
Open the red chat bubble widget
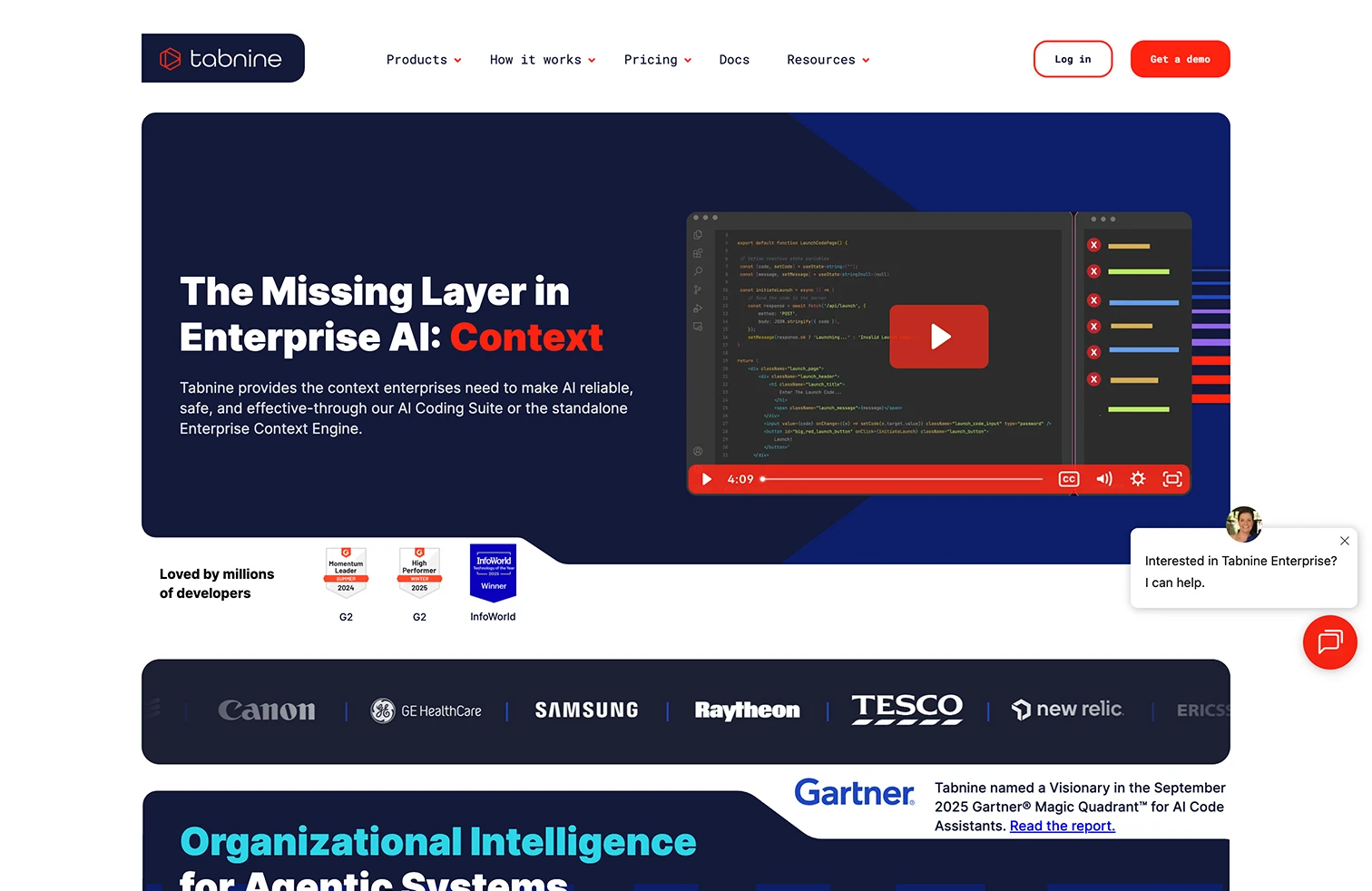coord(1329,642)
